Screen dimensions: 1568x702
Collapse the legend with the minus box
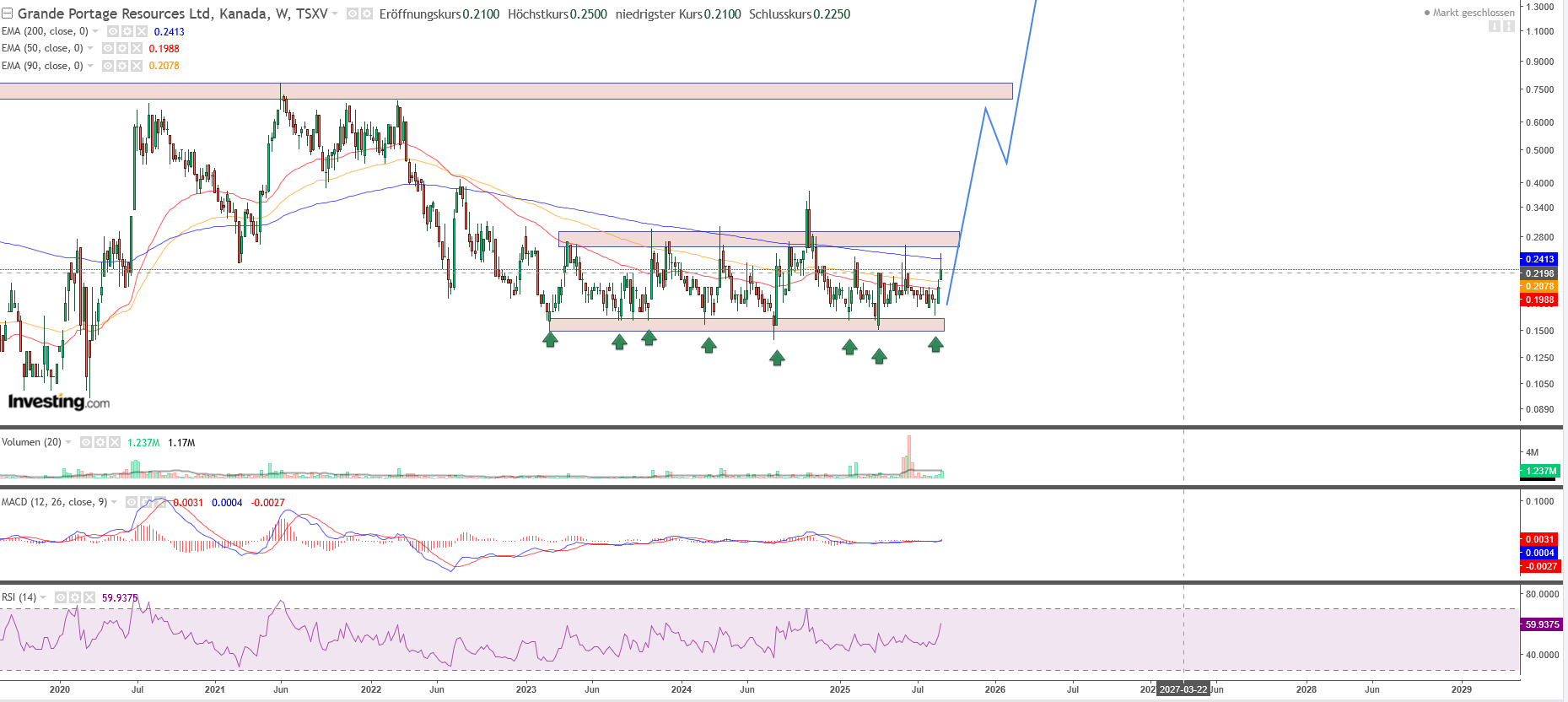[8, 13]
